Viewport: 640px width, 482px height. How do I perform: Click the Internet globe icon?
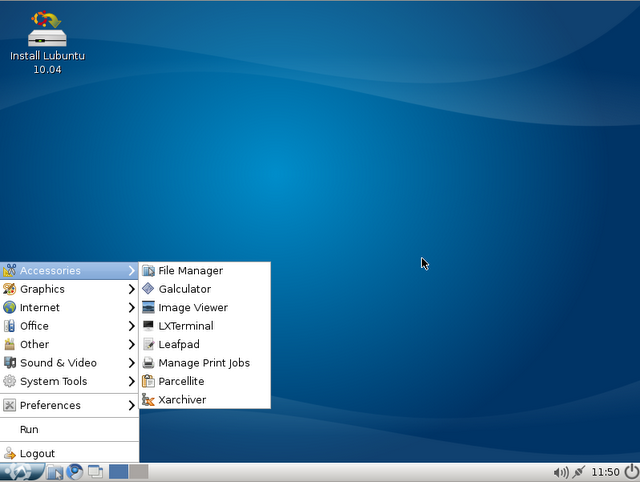tap(9, 307)
